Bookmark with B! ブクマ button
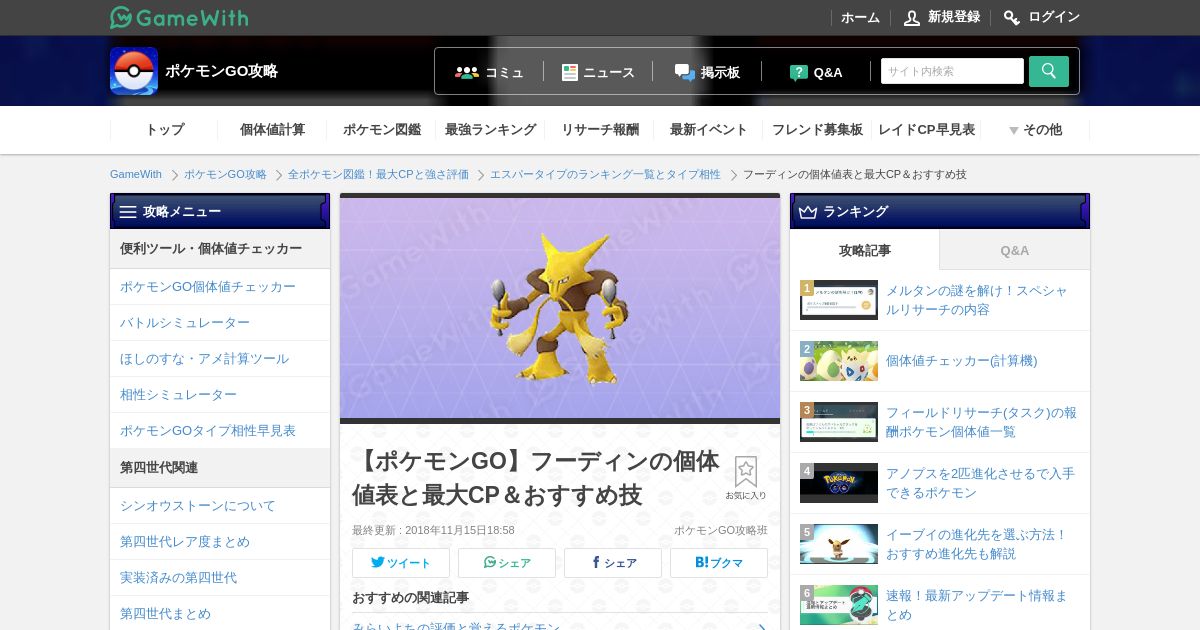 [719, 563]
